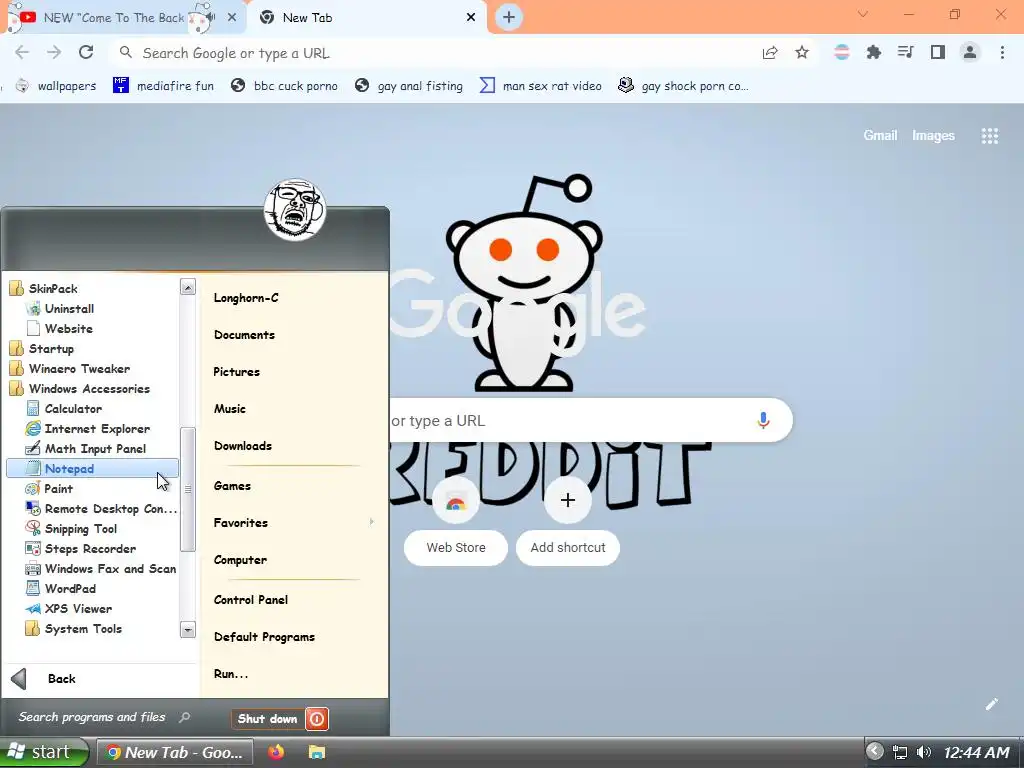Open Chrome media controls icon
Viewport: 1024px width, 768px height.
(x=906, y=52)
